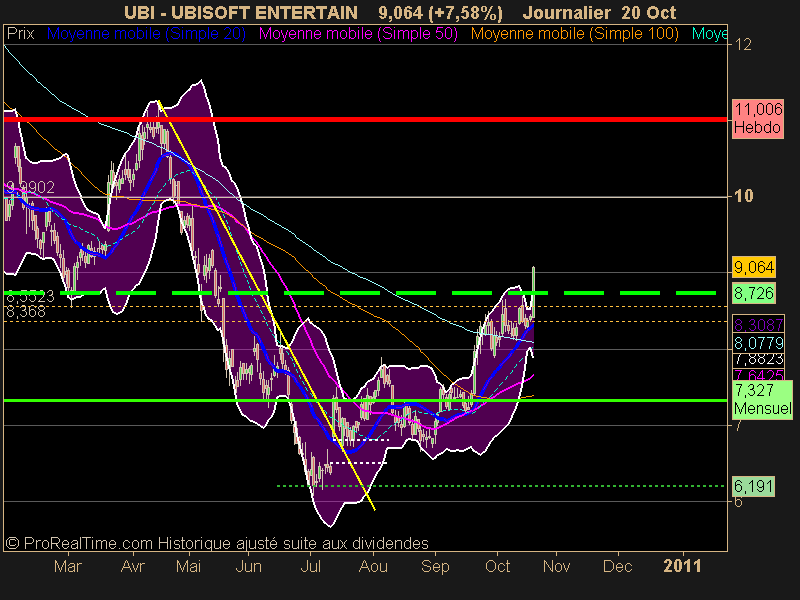Click the yellow descending trend line
This screenshot has width=800, height=600.
tap(266, 305)
